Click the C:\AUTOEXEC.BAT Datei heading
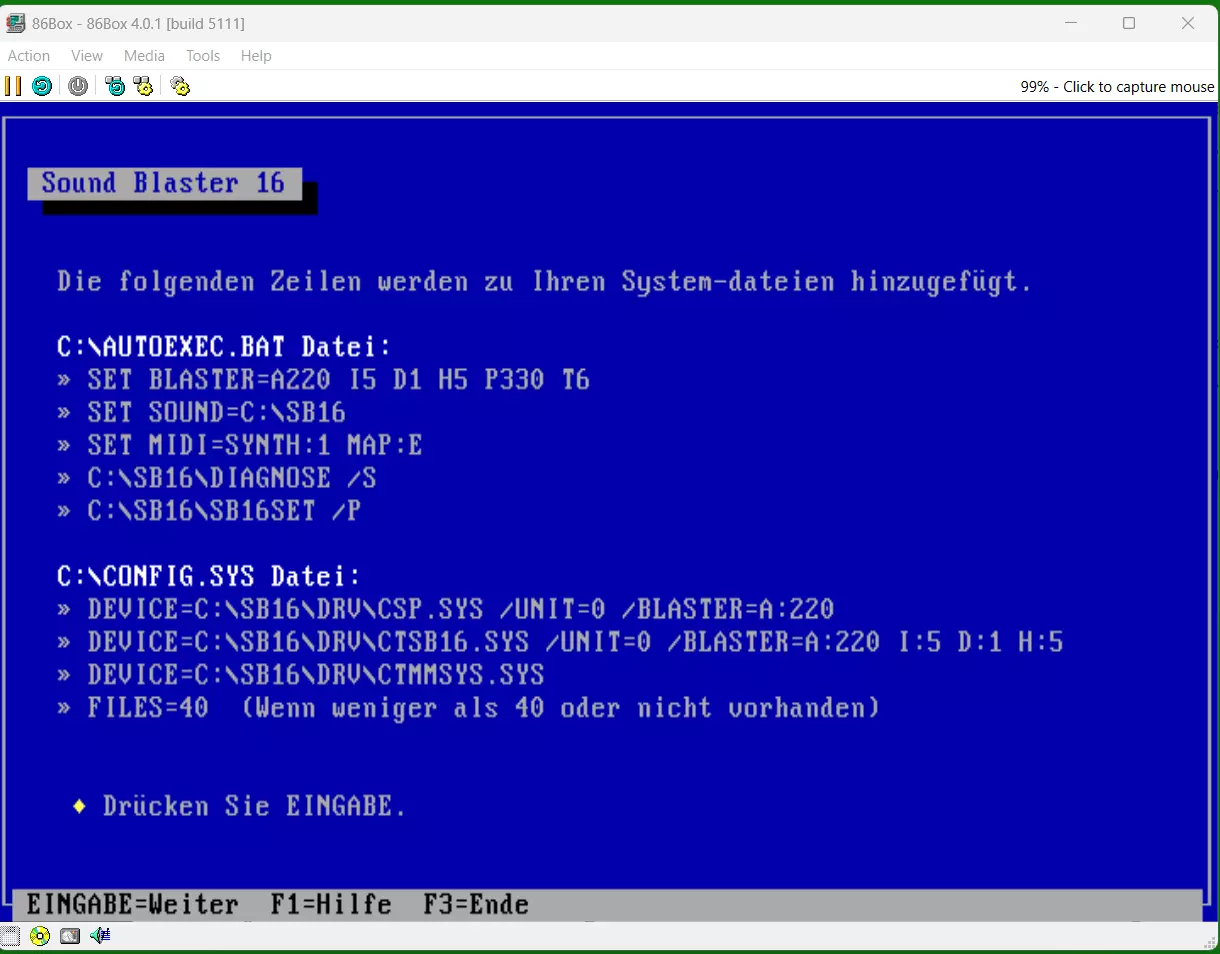The height and width of the screenshot is (954, 1220). (225, 347)
